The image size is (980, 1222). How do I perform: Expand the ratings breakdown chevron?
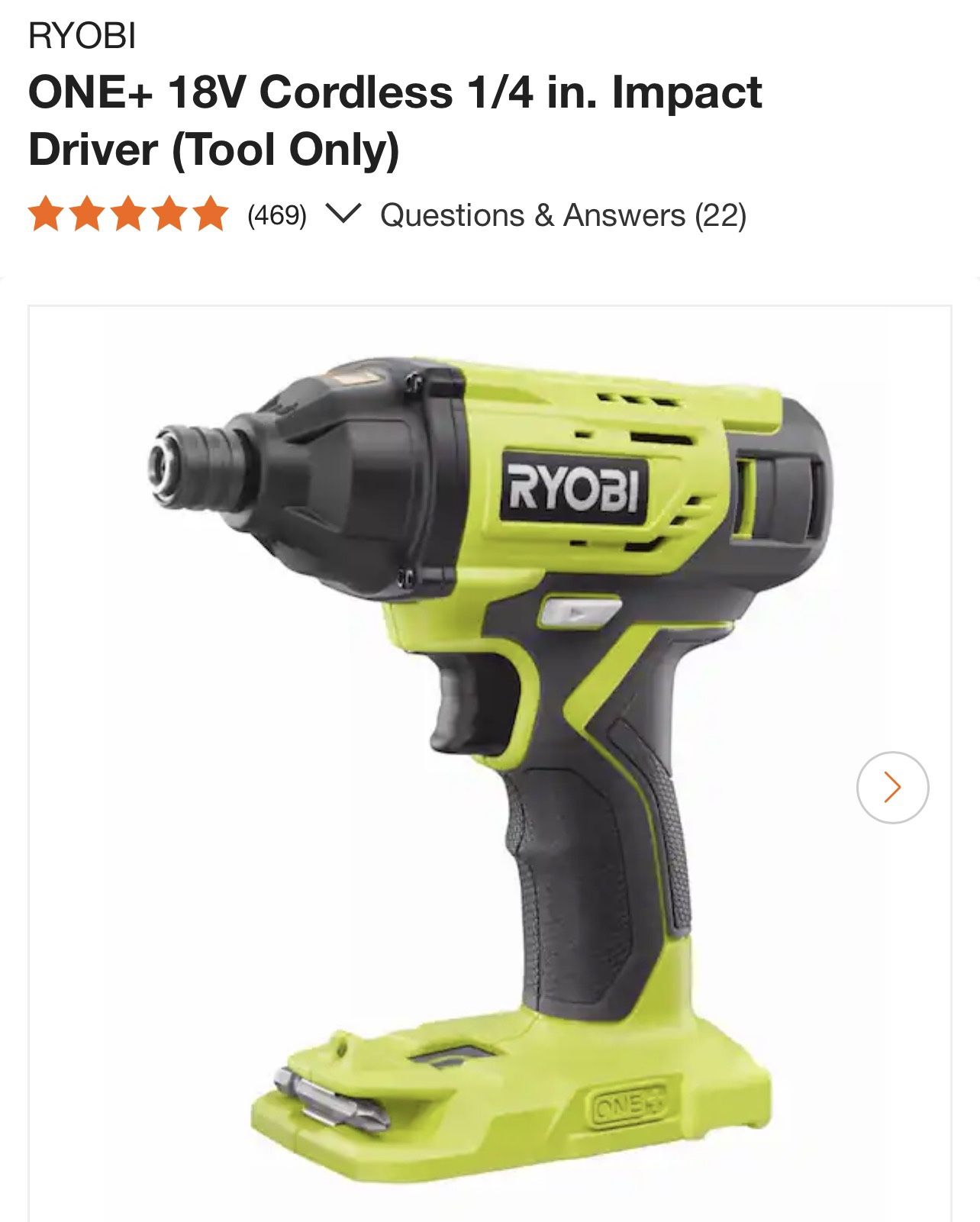(340, 214)
